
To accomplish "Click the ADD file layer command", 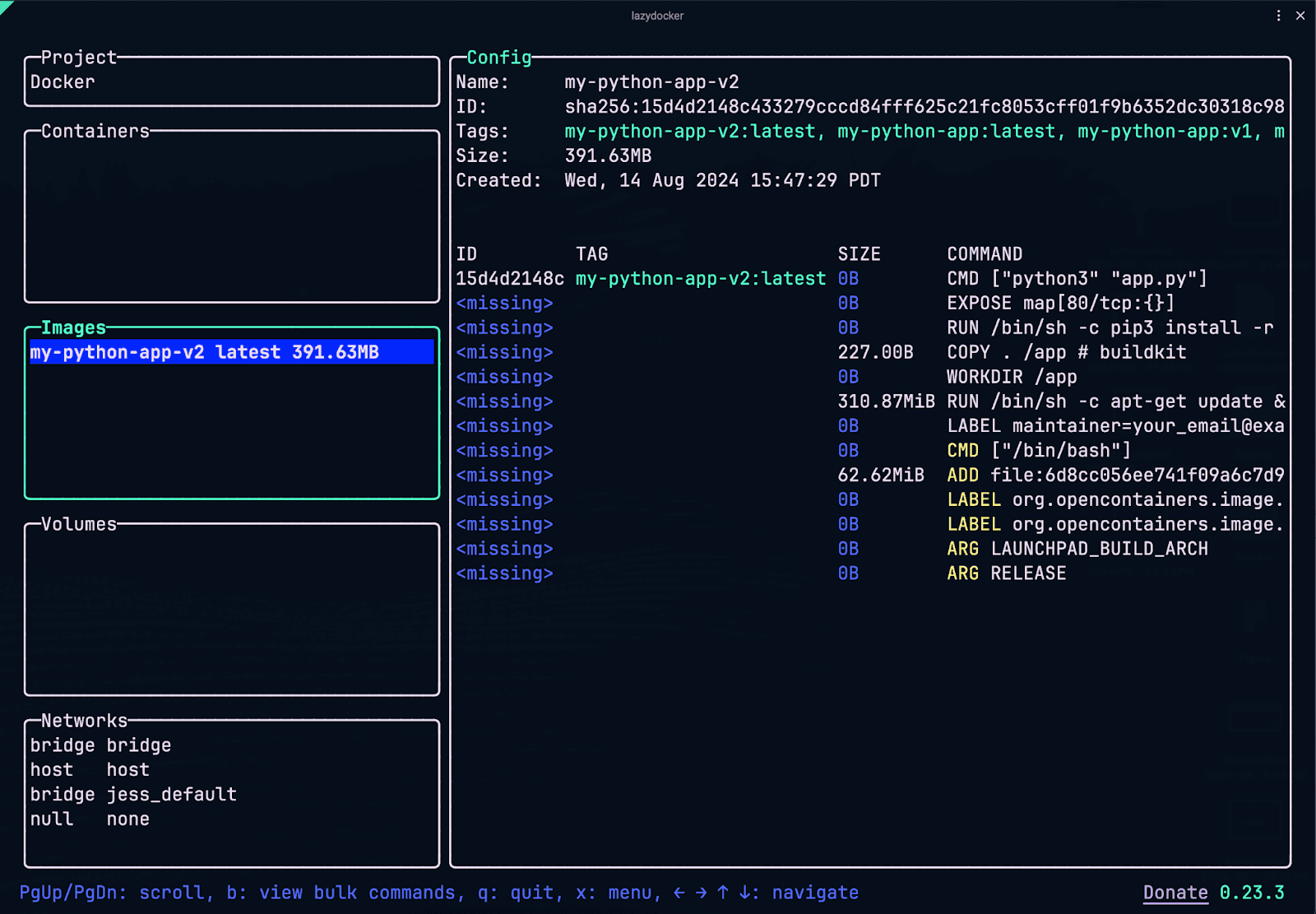I will pyautogui.click(x=1114, y=476).
